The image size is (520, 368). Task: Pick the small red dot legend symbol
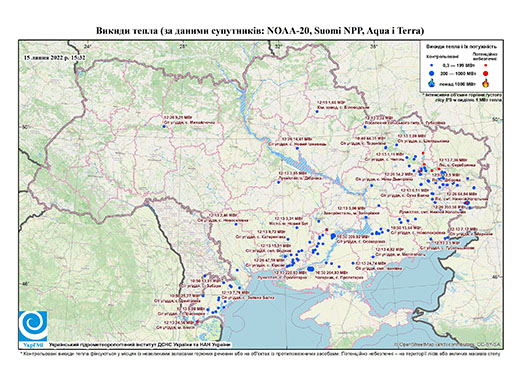click(486, 65)
